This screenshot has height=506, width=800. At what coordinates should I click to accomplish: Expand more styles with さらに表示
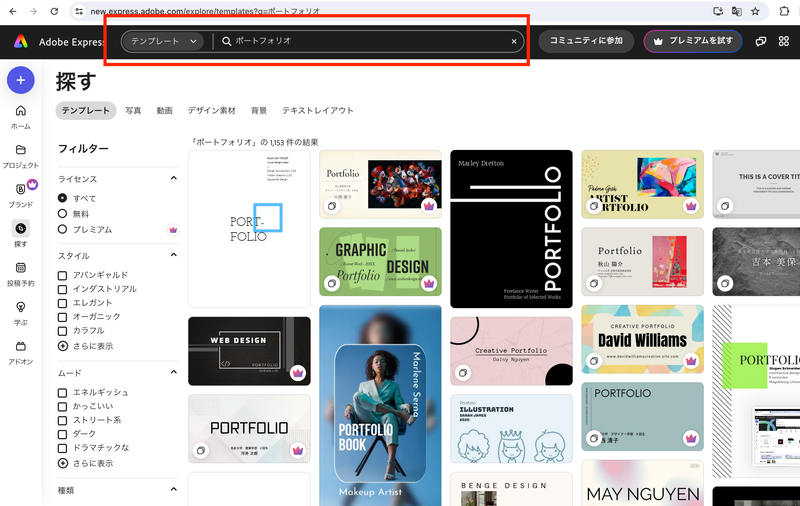85,346
